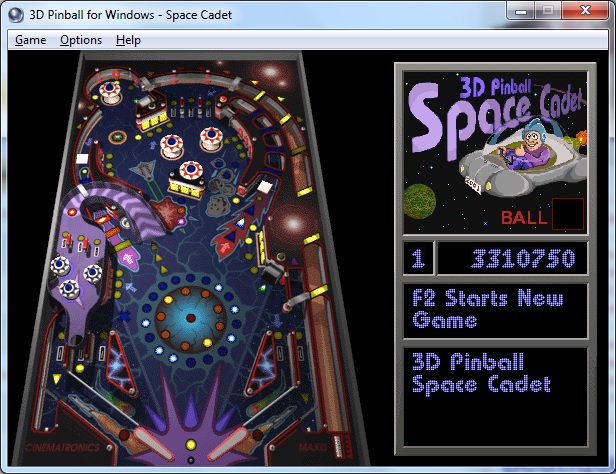This screenshot has width=616, height=474.
Task: Click the pinball app icon in title bar
Action: click(15, 12)
